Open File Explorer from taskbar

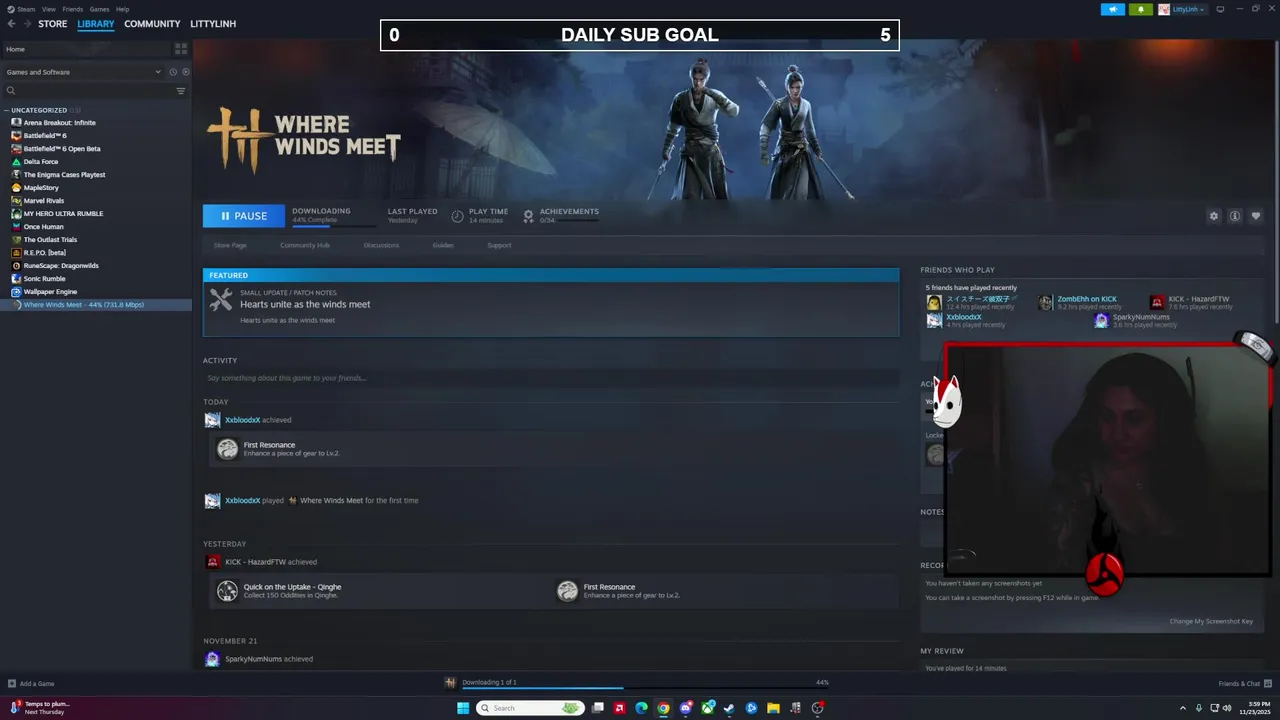[773, 708]
